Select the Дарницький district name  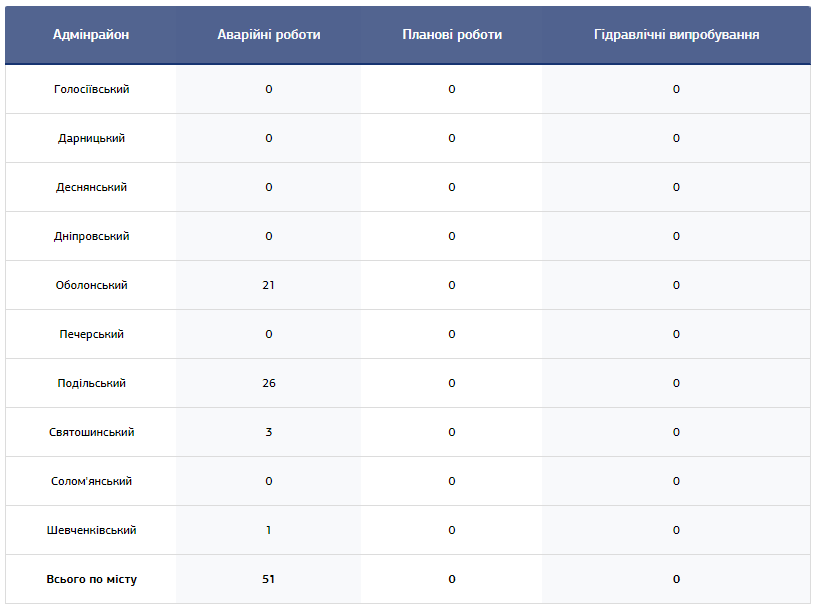91,139
